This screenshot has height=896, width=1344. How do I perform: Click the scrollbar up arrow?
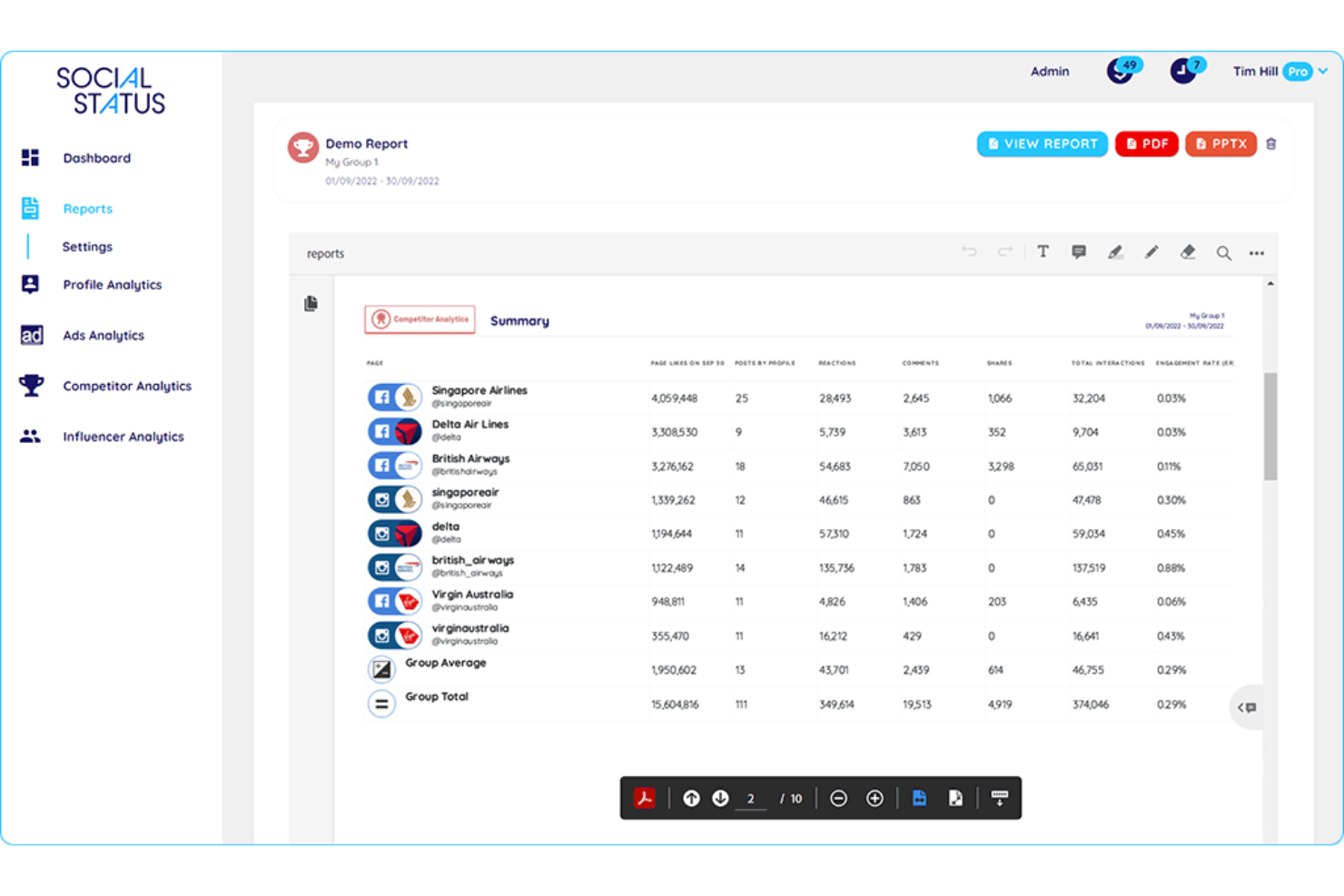1270,284
